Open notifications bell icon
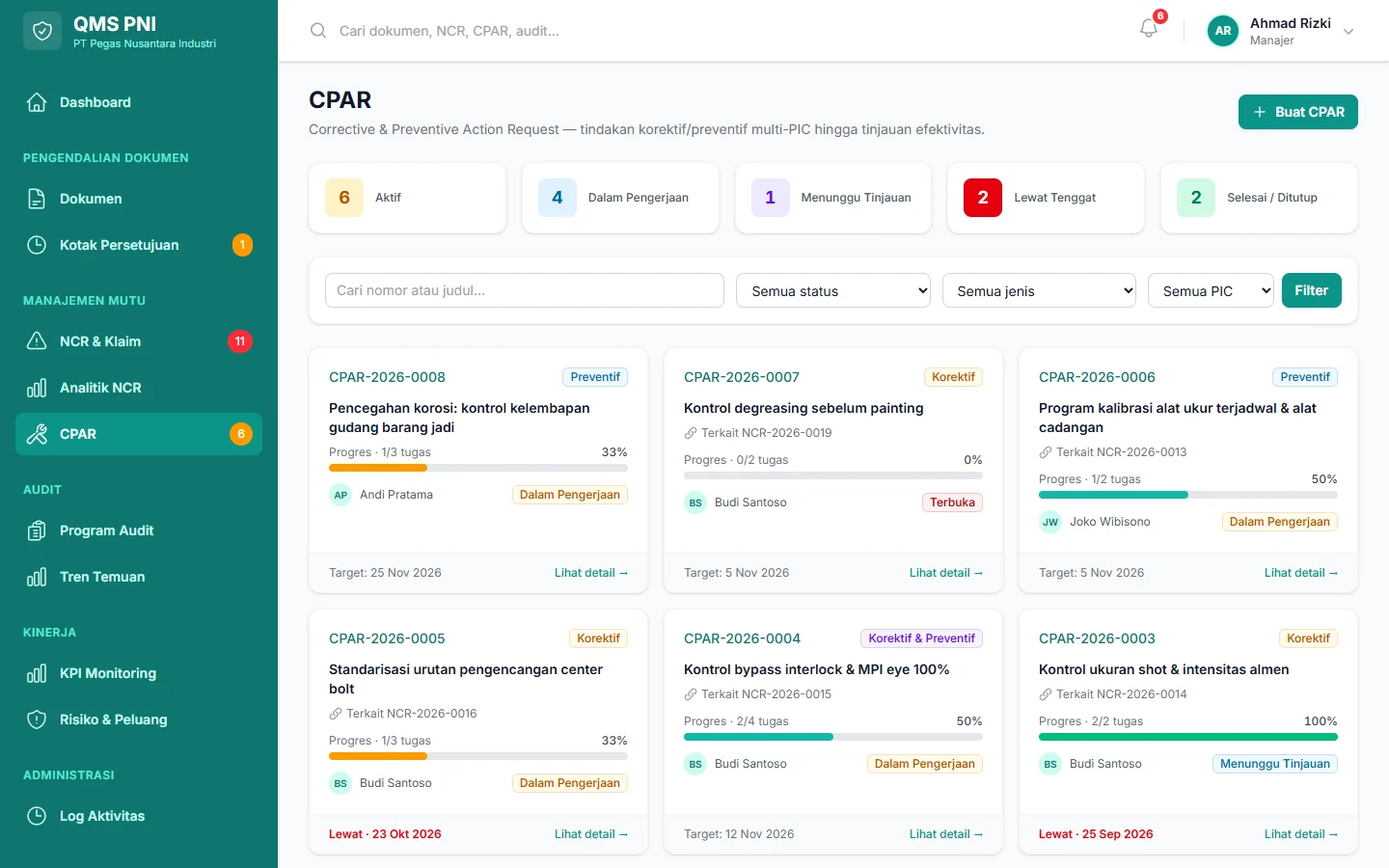 (x=1149, y=29)
